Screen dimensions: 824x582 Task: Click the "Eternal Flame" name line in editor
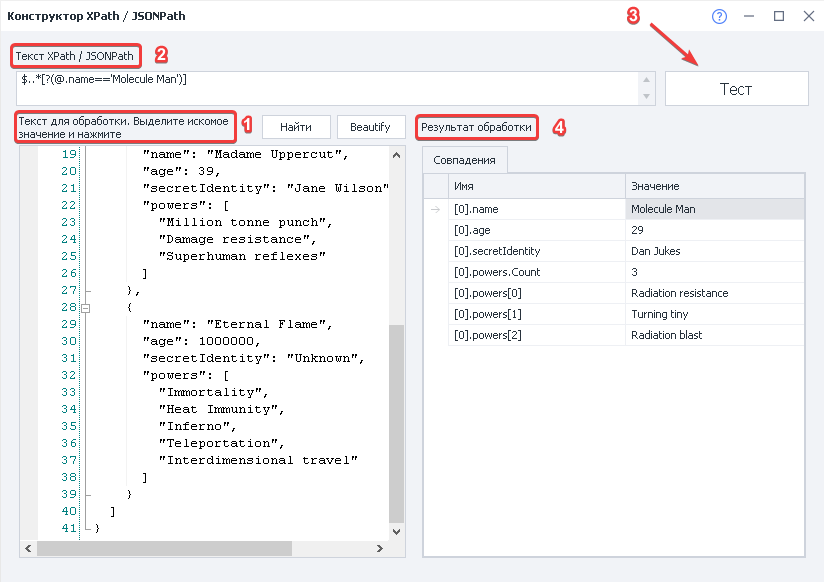pyautogui.click(x=236, y=324)
